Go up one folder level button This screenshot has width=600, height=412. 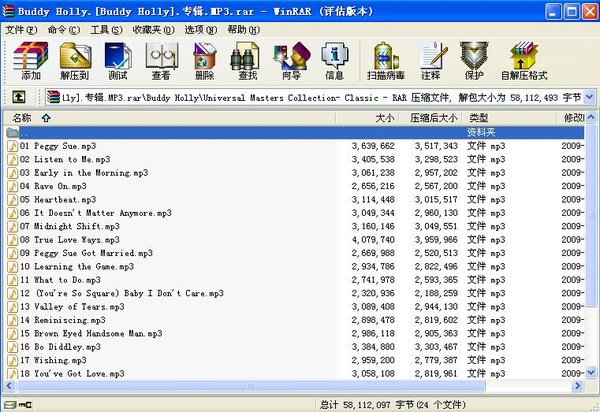[x=19, y=97]
